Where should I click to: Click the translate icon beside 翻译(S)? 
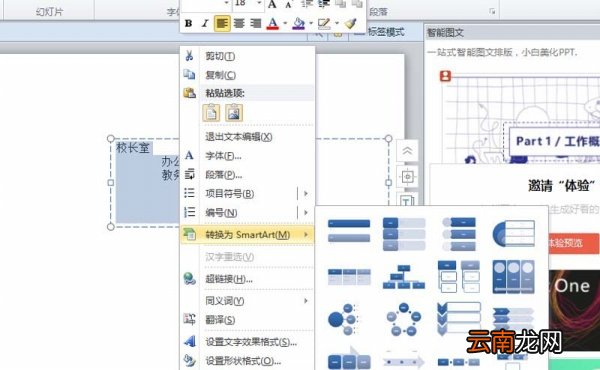click(x=189, y=319)
